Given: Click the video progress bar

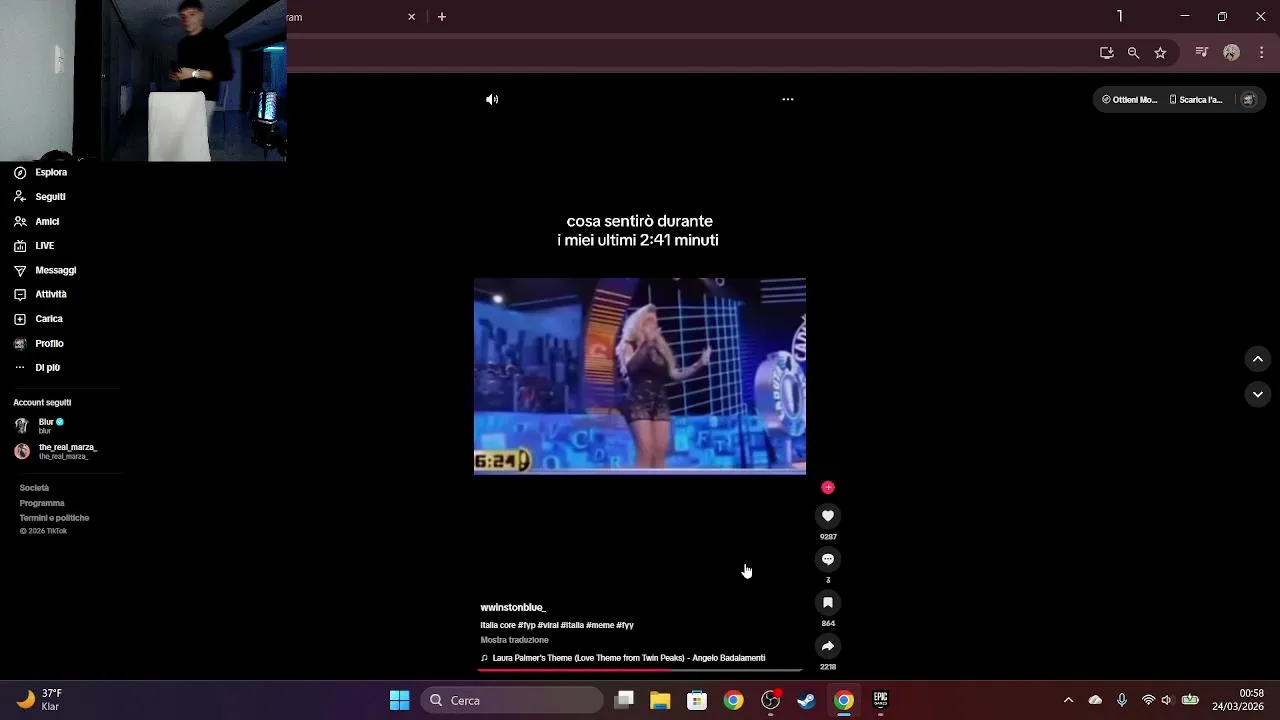Looking at the screenshot, I should (640, 670).
